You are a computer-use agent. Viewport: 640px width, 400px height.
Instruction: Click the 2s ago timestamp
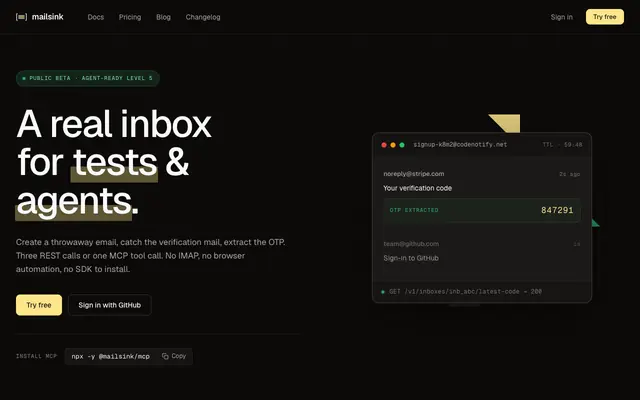coord(569,174)
